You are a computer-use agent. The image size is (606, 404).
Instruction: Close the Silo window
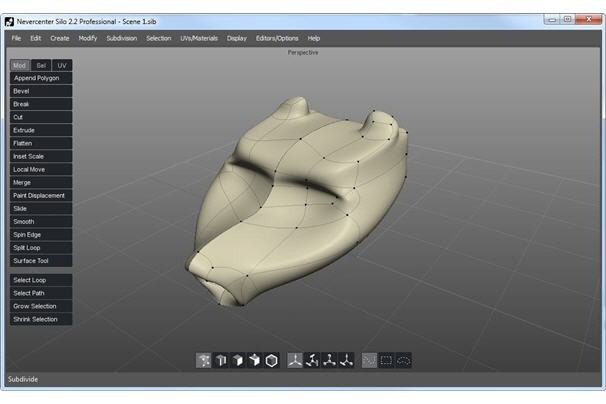(x=589, y=19)
